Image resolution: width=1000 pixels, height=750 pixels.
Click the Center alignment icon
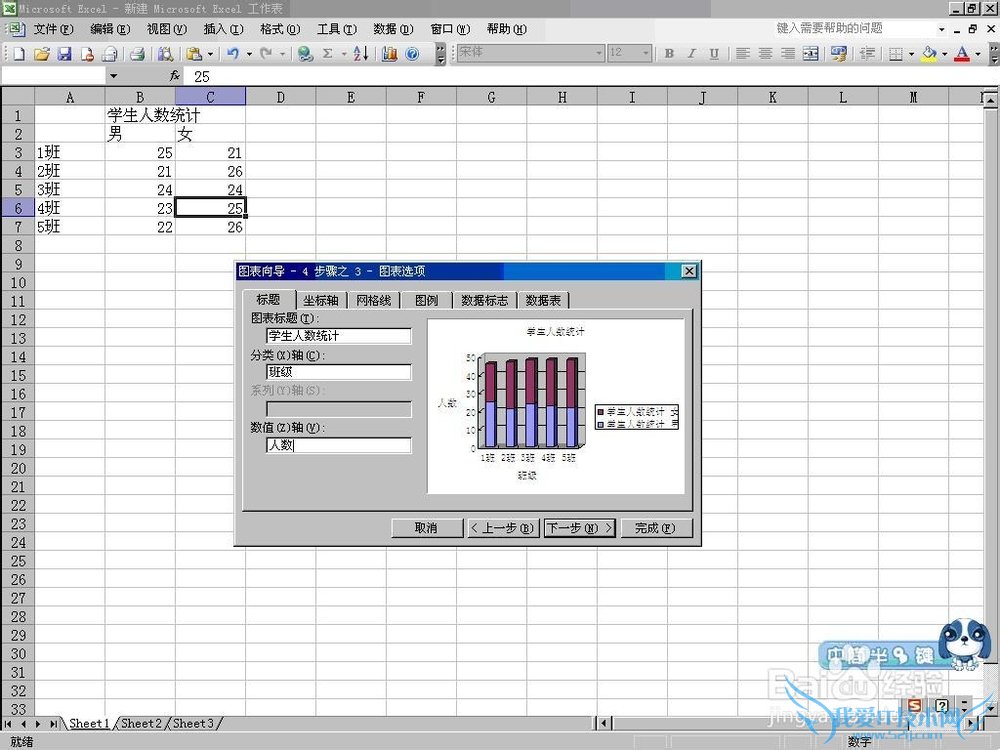[765, 54]
